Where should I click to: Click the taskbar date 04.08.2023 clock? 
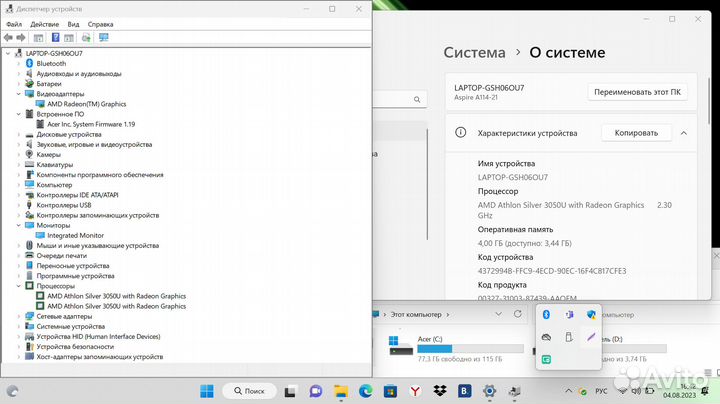click(679, 395)
